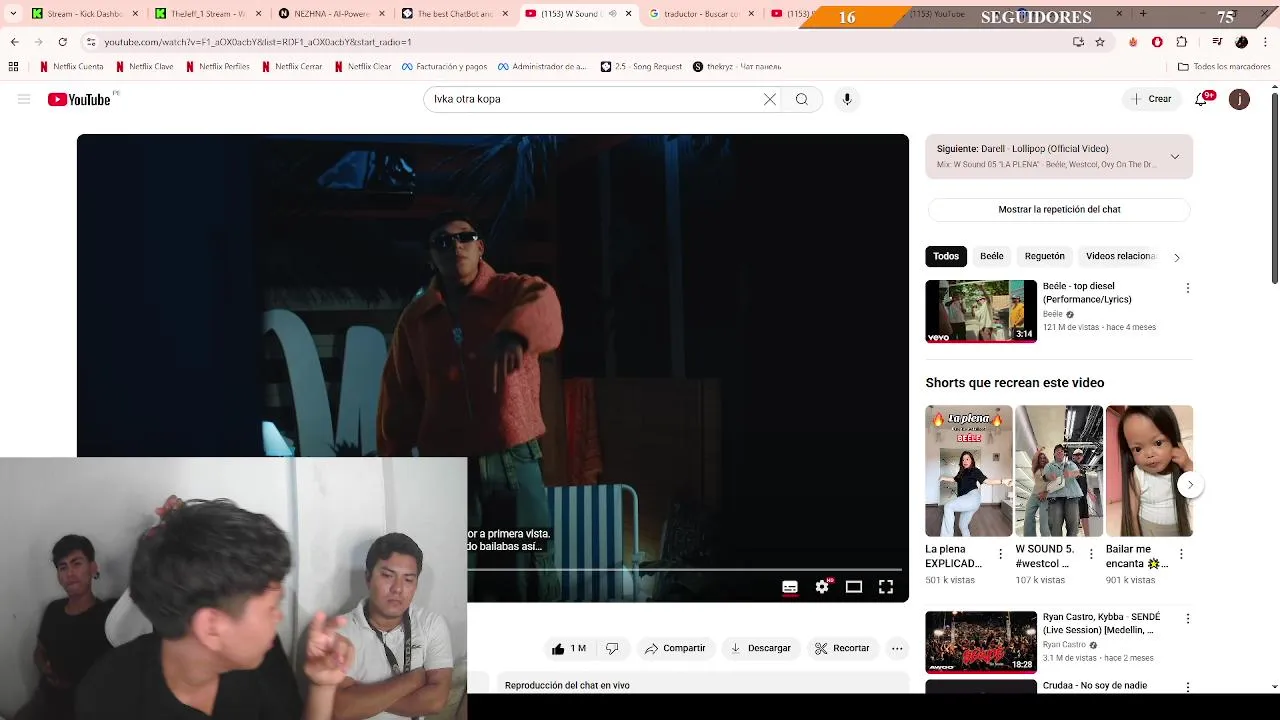The width and height of the screenshot is (1280, 720).
Task: Open the Todos los marcadores folder
Action: click(x=1224, y=66)
